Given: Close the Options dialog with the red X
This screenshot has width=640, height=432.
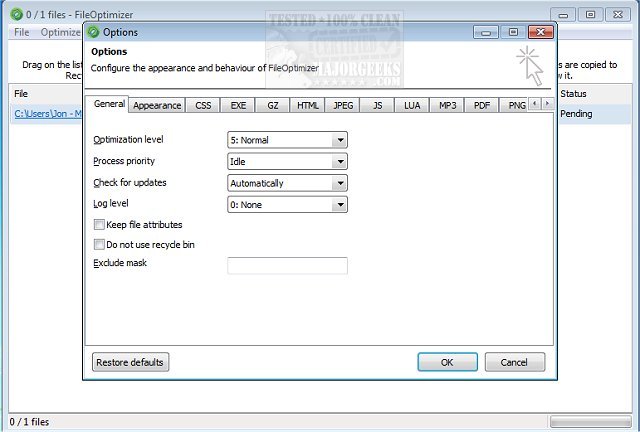Looking at the screenshot, I should tap(540, 32).
